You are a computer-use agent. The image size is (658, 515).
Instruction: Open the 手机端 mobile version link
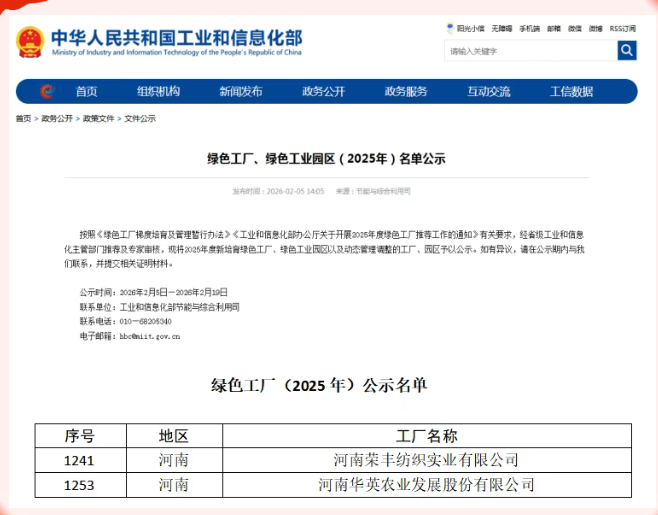tap(529, 29)
